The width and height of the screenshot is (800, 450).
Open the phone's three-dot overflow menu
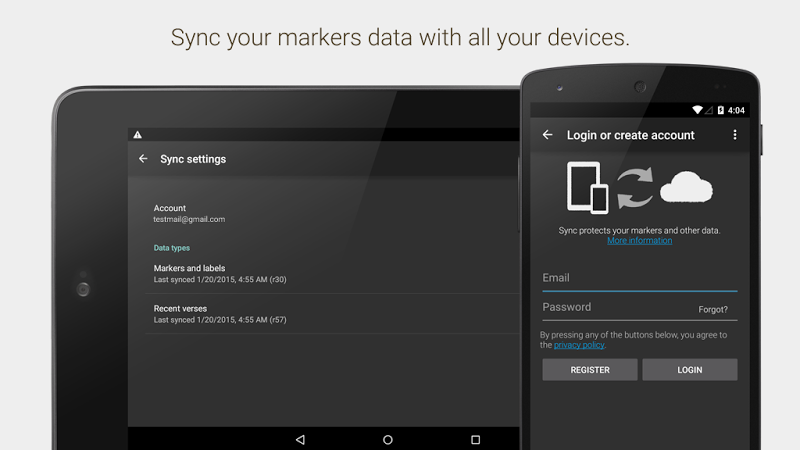[735, 135]
